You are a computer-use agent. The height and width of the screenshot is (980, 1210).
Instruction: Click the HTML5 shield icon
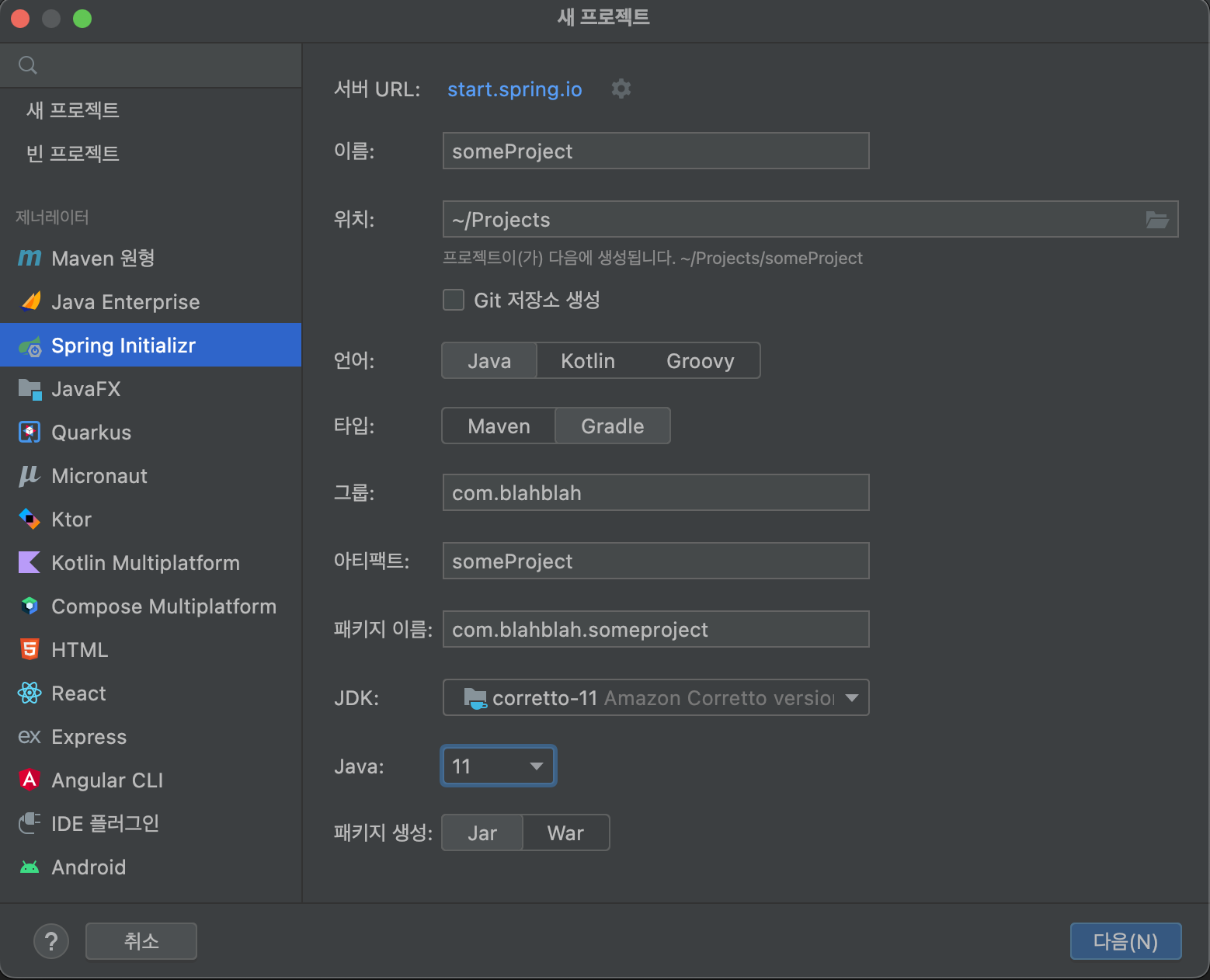point(30,650)
